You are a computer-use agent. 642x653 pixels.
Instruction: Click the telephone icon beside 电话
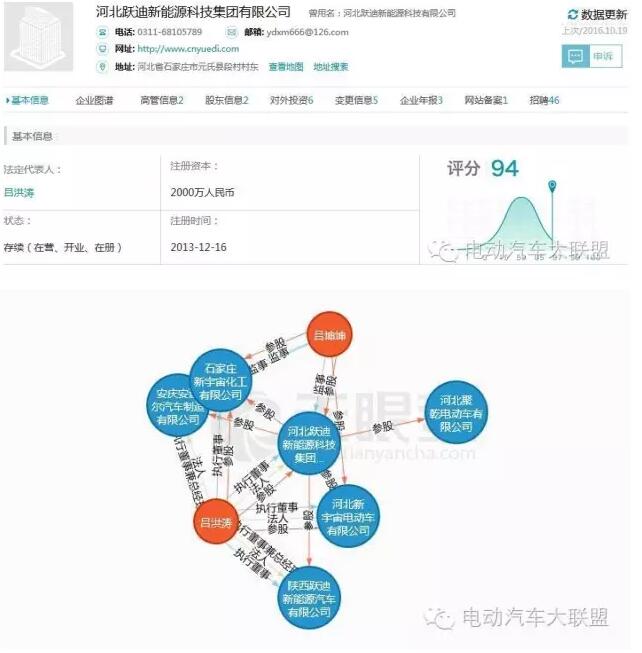[102, 32]
